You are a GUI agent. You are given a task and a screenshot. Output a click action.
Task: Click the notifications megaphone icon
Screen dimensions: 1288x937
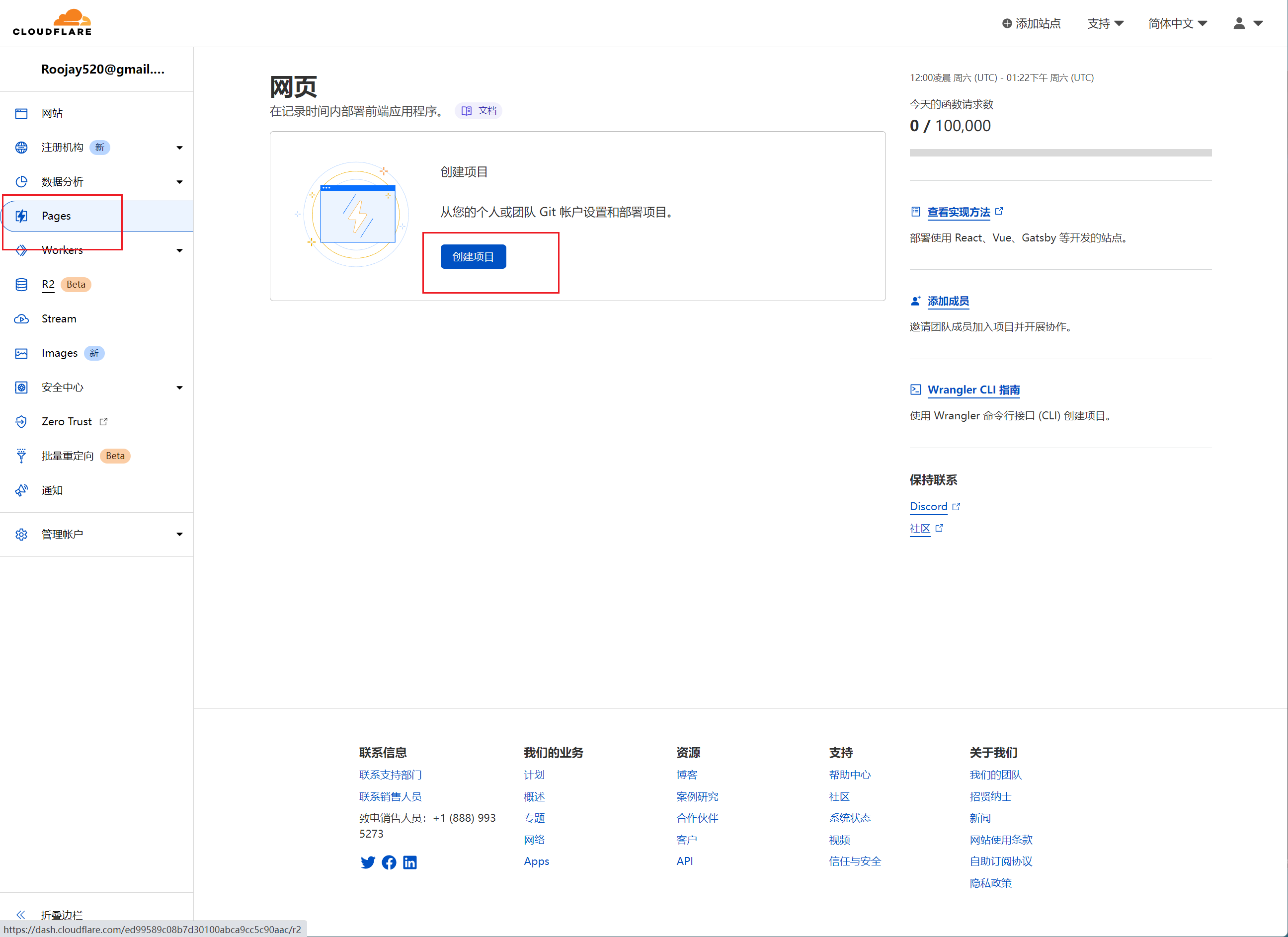coord(21,490)
